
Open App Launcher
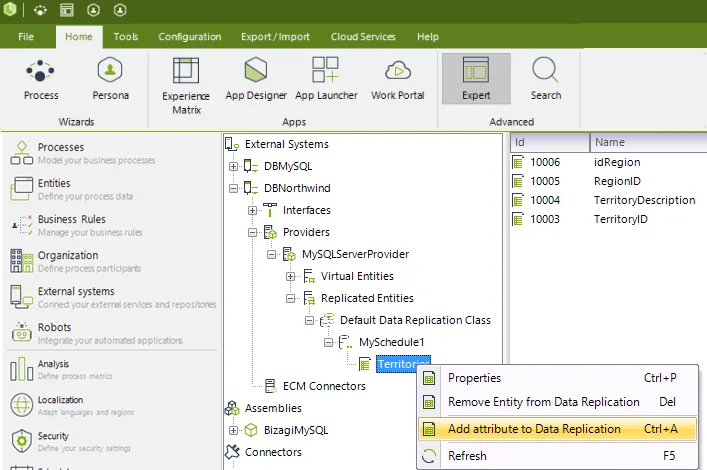[326, 79]
